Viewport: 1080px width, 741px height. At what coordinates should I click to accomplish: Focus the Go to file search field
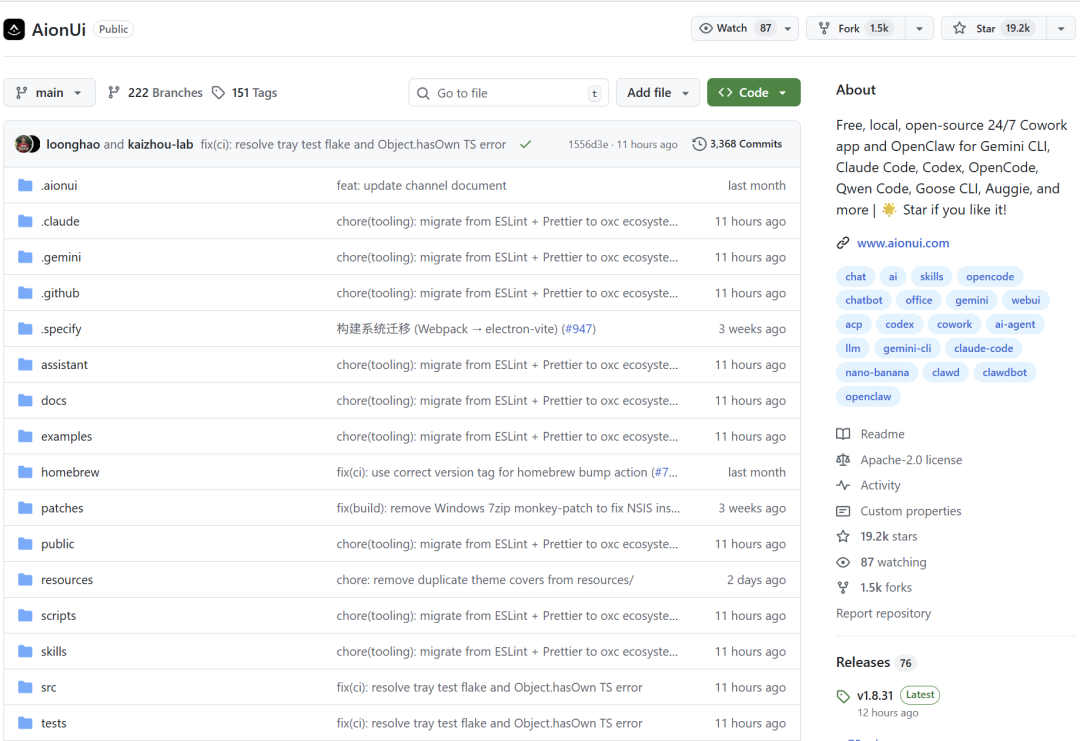click(508, 93)
